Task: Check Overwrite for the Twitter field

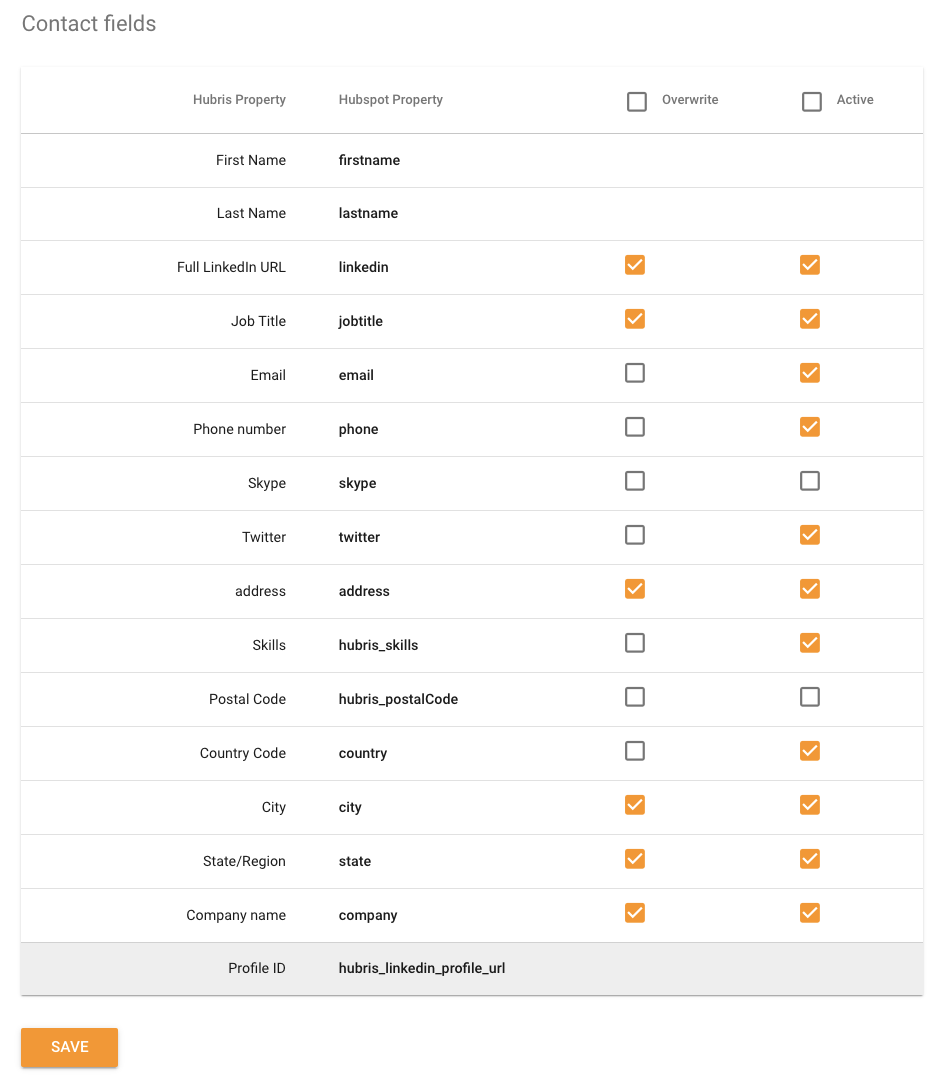Action: 635,535
